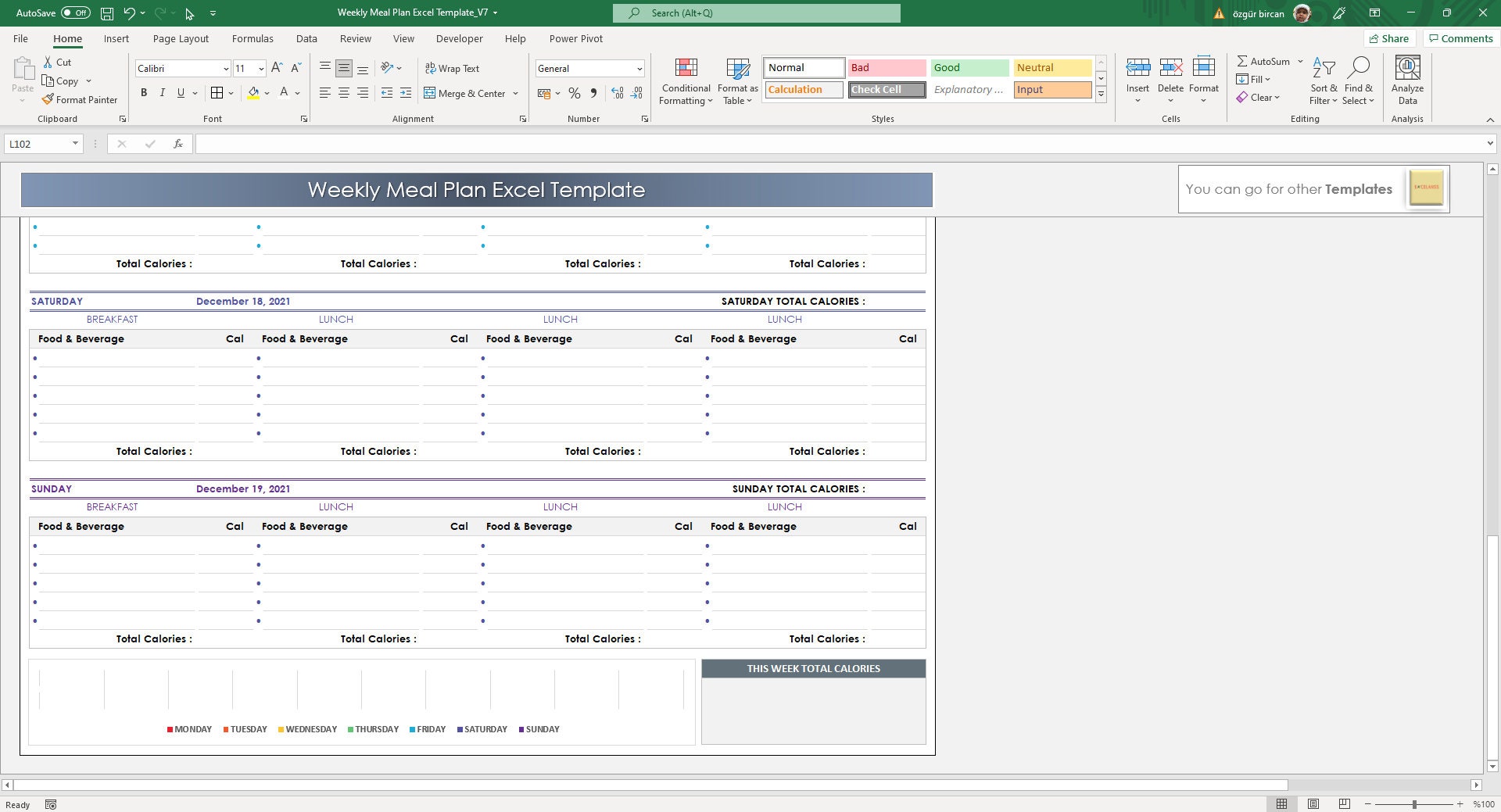Open Merge & Center dropdown arrow
The width and height of the screenshot is (1501, 812).
point(516,94)
